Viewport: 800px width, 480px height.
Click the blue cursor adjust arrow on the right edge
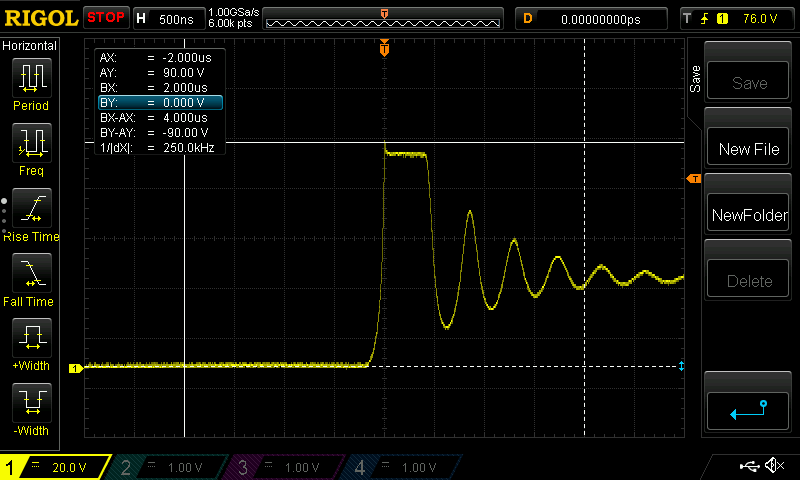point(681,366)
